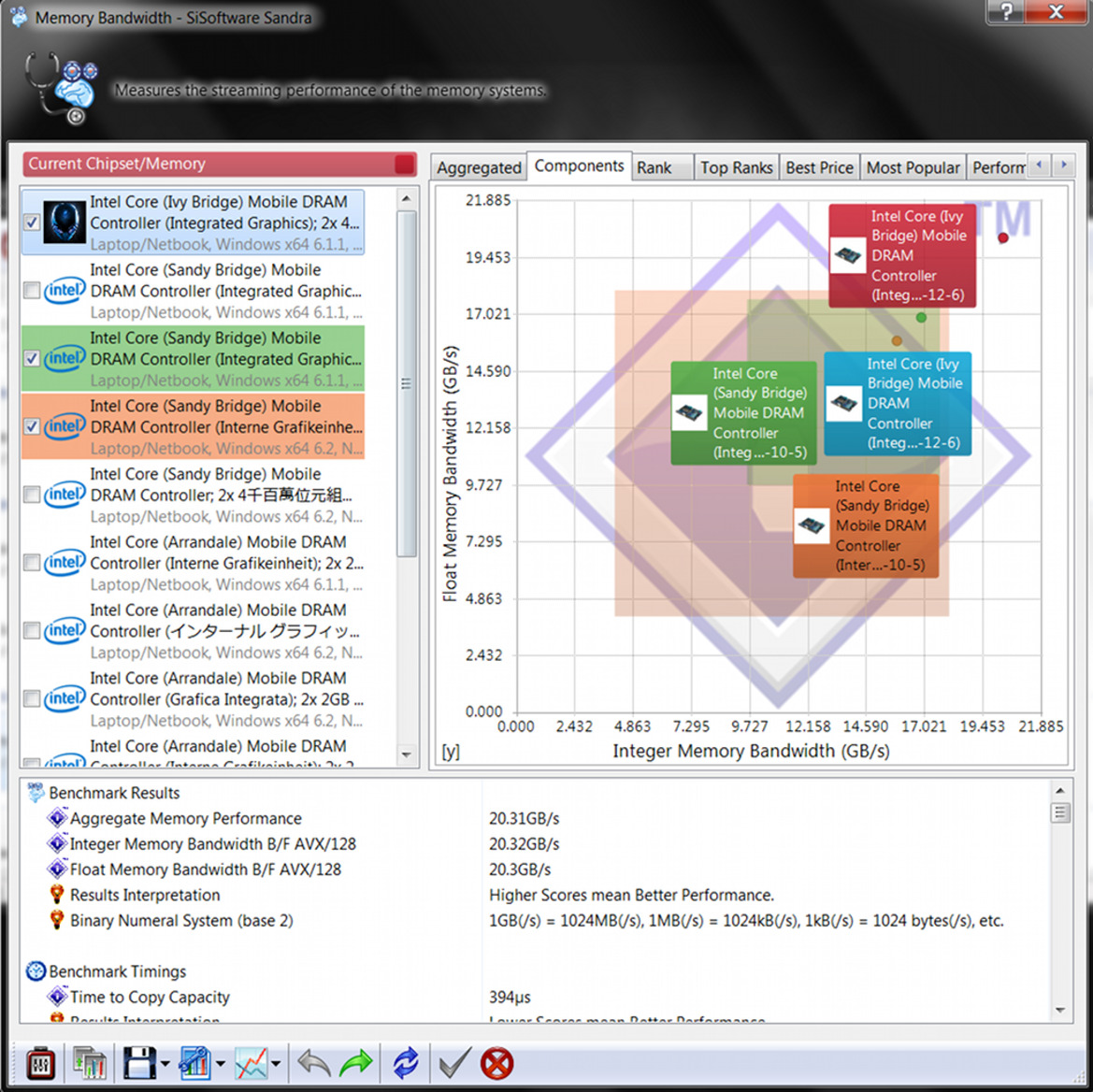Check the Arrandale Interne Grafikeinheit 2x 2 checkbox
The image size is (1093, 1092).
point(32,563)
